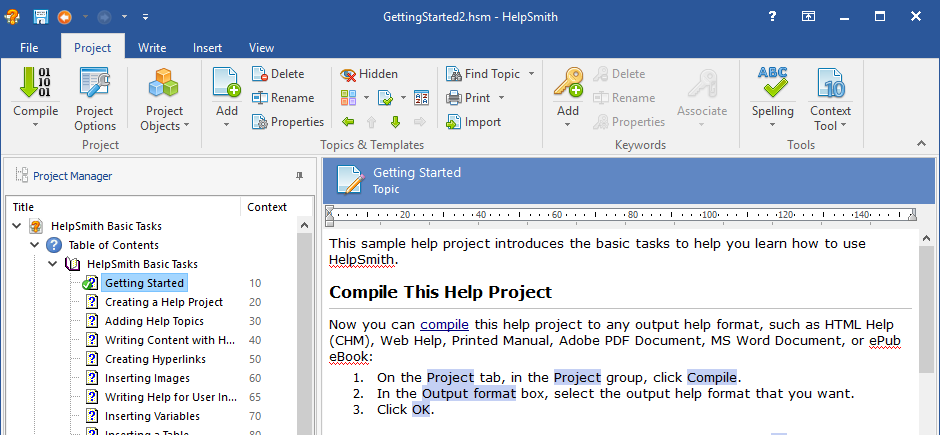Toggle ribbon display options button
The image size is (940, 435).
click(808, 17)
